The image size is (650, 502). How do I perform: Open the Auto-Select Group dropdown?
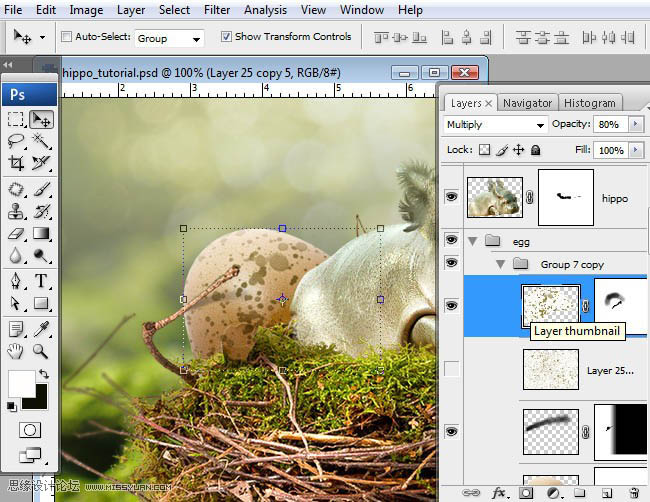tap(169, 39)
